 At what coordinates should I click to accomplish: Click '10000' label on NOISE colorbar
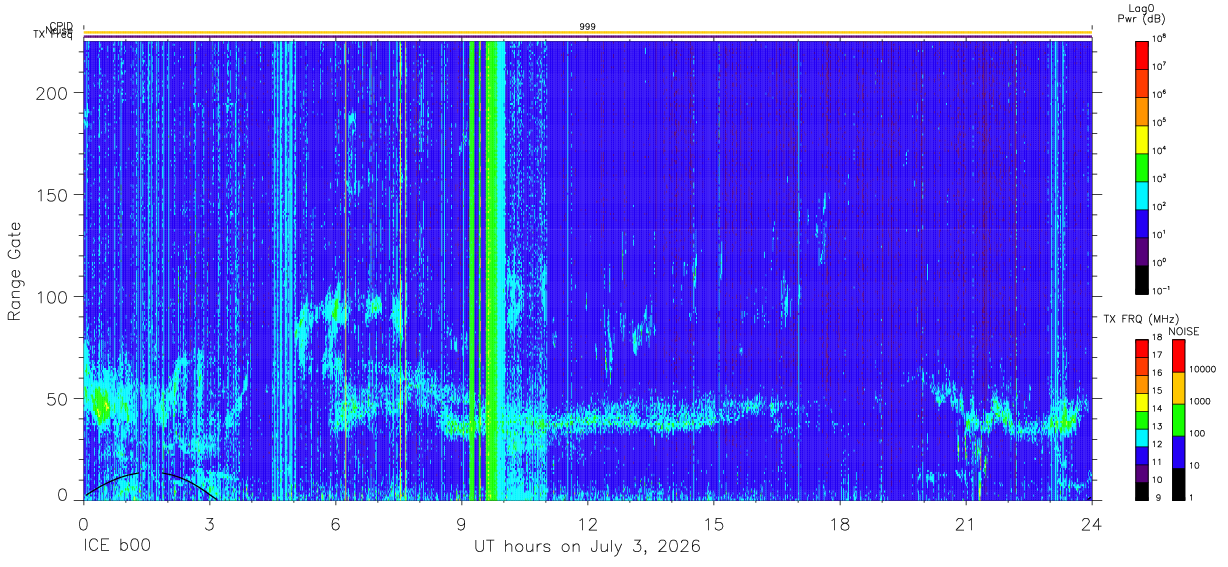1202,369
